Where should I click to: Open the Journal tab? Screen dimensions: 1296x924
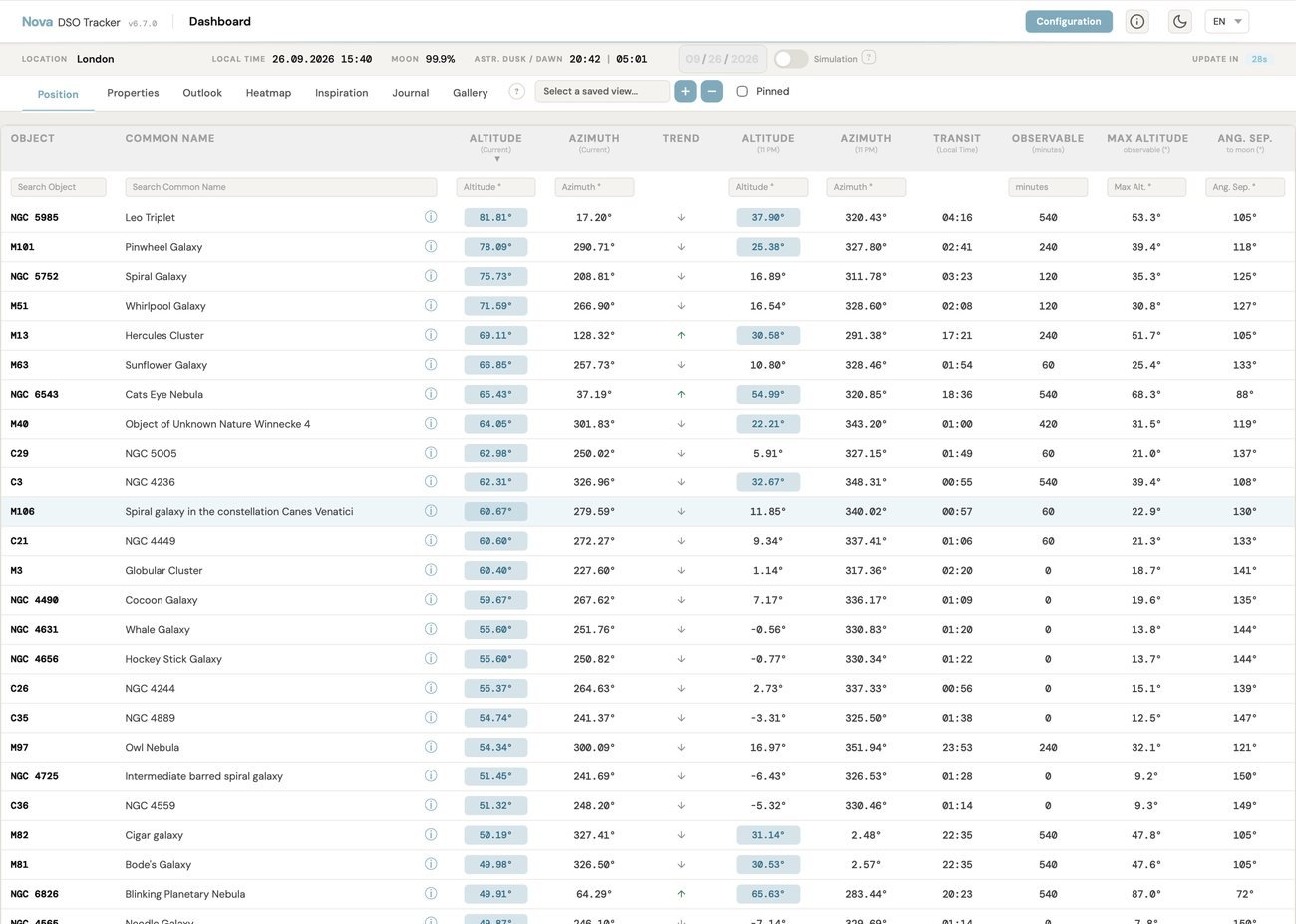point(411,93)
